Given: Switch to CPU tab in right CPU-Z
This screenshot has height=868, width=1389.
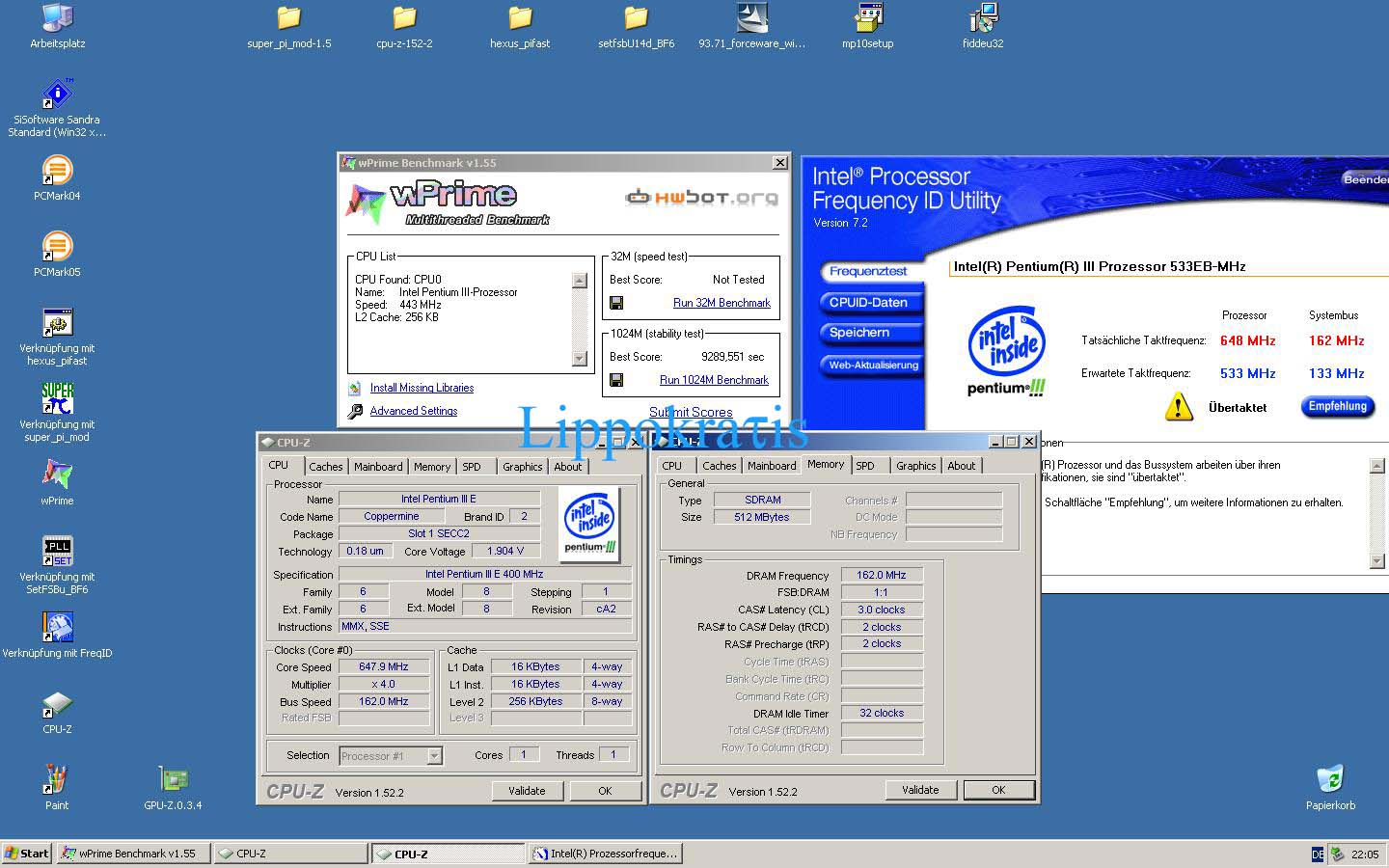Looking at the screenshot, I should (x=672, y=466).
